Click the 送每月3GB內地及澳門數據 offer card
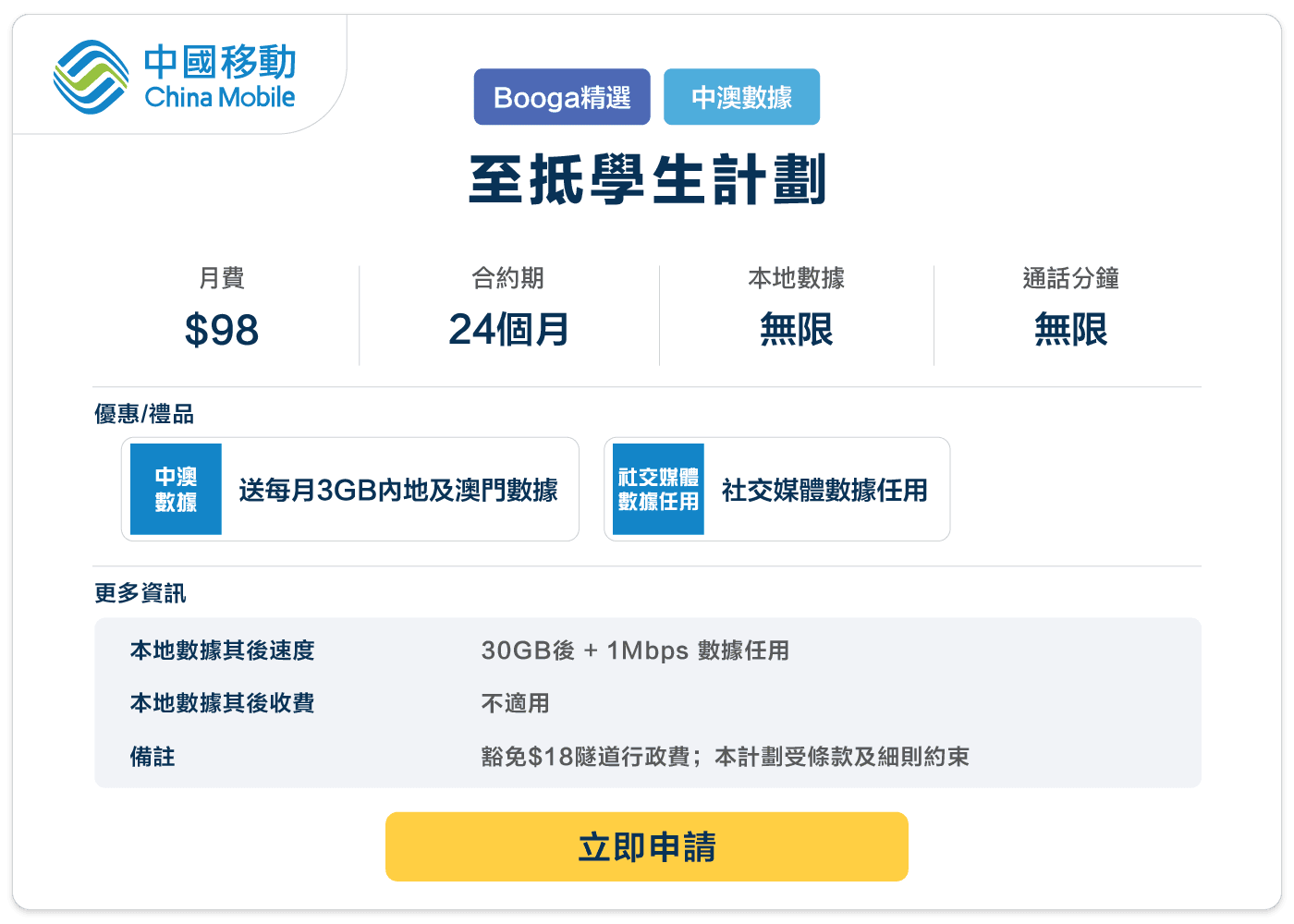Screen dimensions: 1294x924 pos(349,489)
